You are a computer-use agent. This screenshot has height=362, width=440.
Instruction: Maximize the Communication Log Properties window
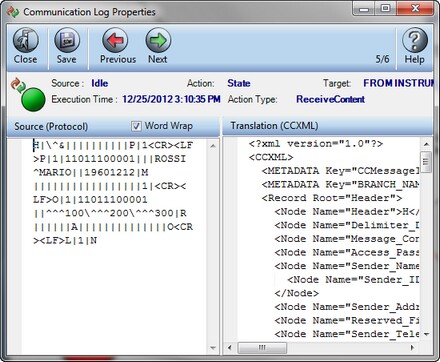(386, 8)
